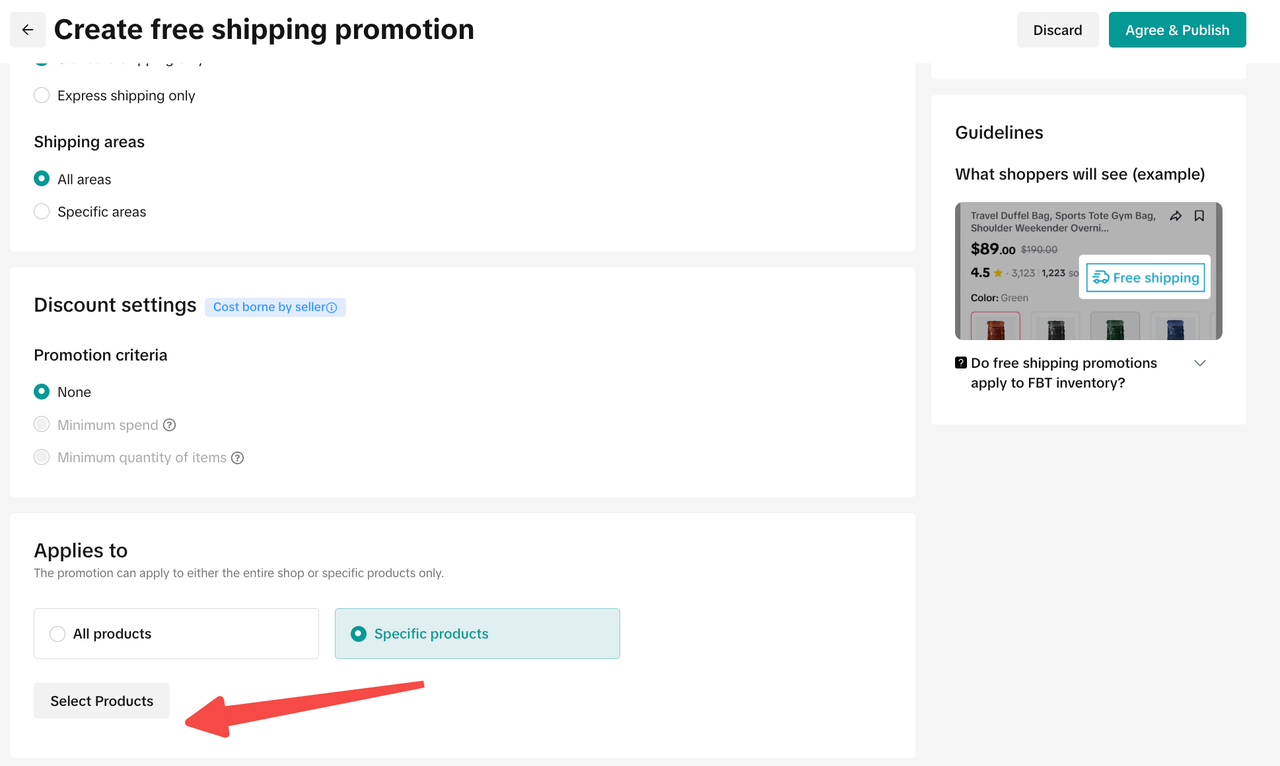Expand the FBT inventory question chevron
This screenshot has height=766, width=1280.
tap(1200, 363)
